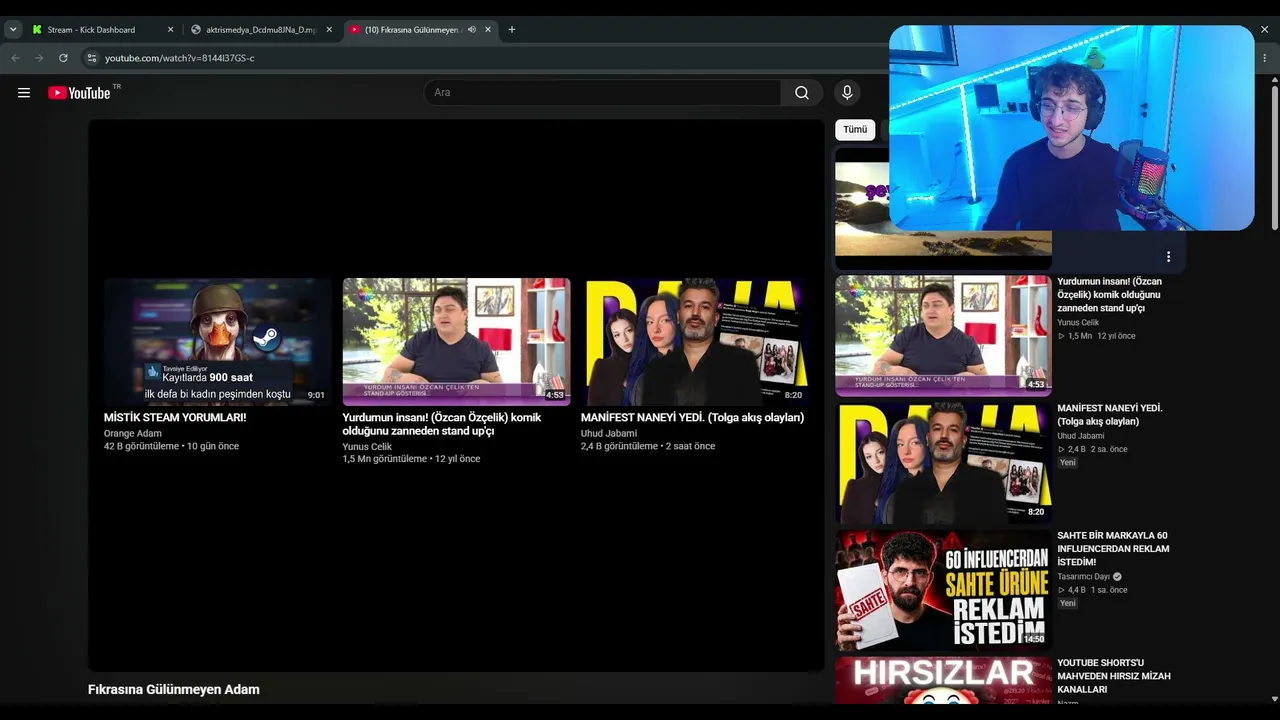This screenshot has height=720, width=1280.
Task: Click the magnifier search button
Action: [802, 93]
